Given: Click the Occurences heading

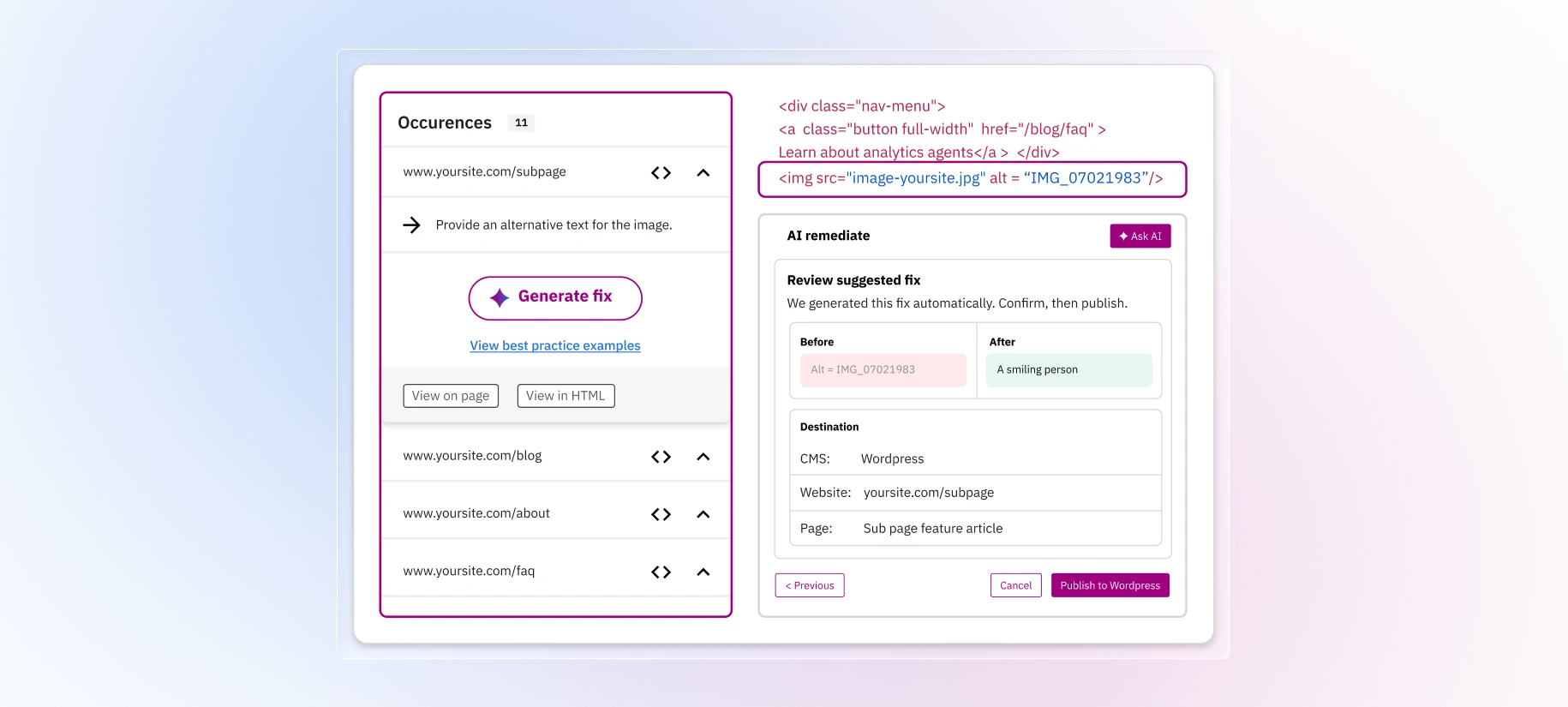Looking at the screenshot, I should (445, 123).
